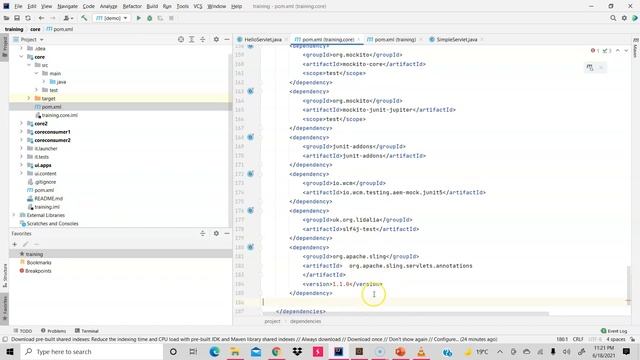The height and width of the screenshot is (360, 640).
Task: Click the core breadcrumb in navigation bar
Action: tap(35, 29)
